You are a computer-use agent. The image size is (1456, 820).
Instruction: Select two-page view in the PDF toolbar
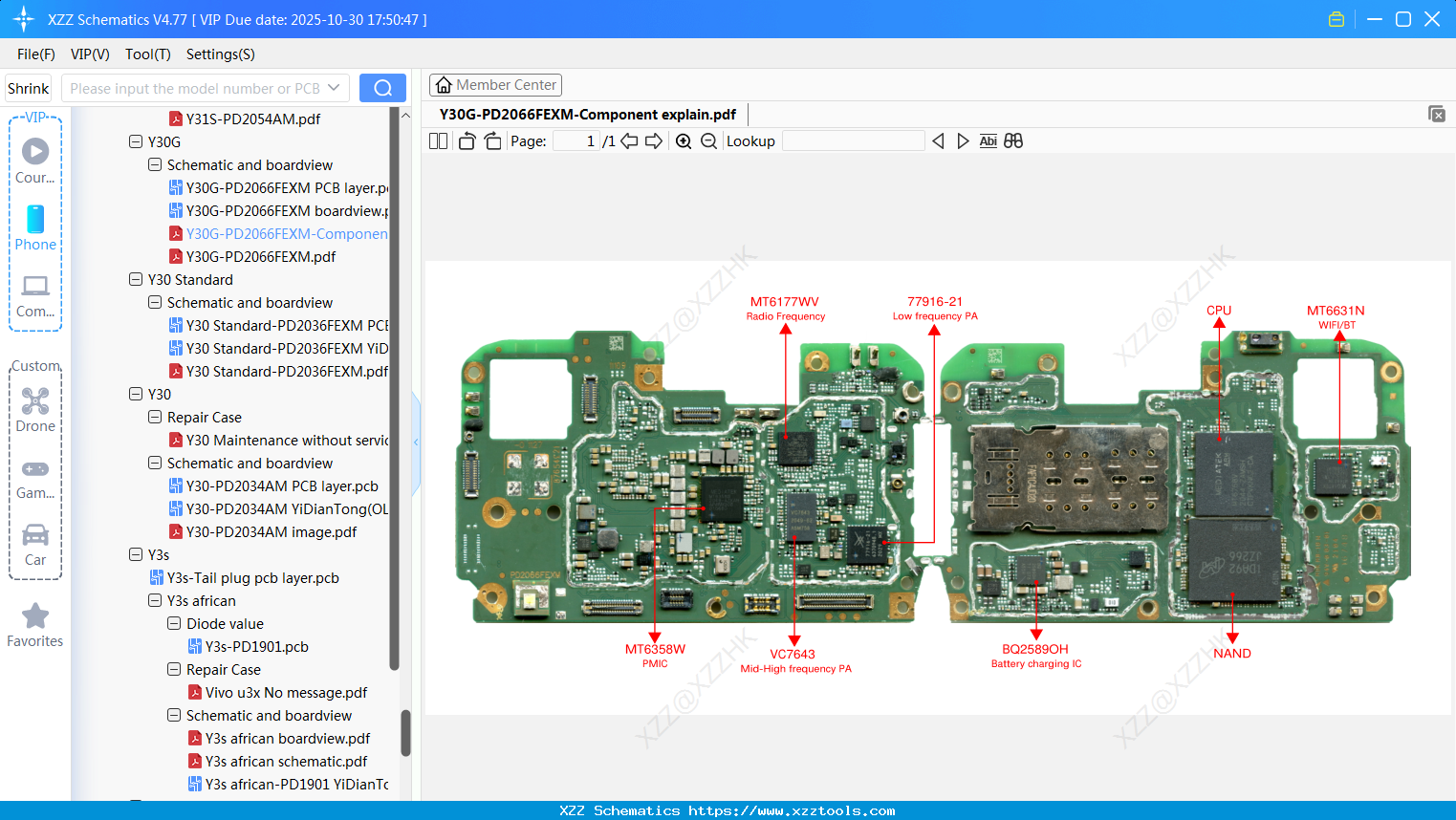[x=438, y=140]
